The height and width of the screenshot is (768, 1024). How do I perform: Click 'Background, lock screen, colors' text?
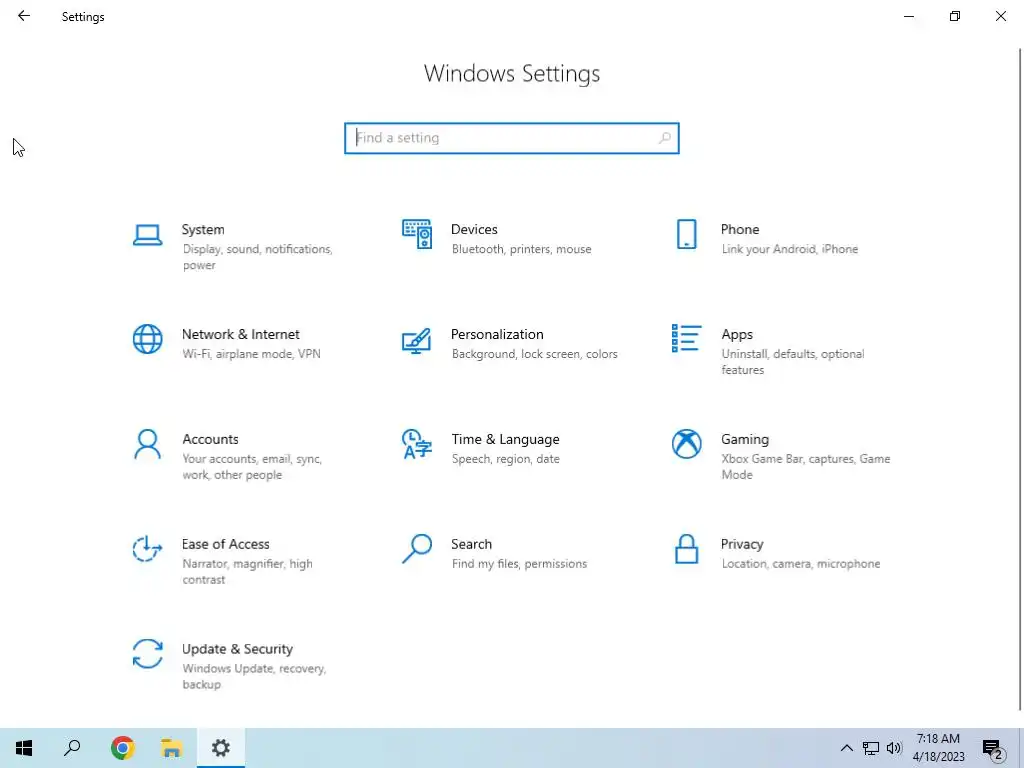click(x=534, y=353)
